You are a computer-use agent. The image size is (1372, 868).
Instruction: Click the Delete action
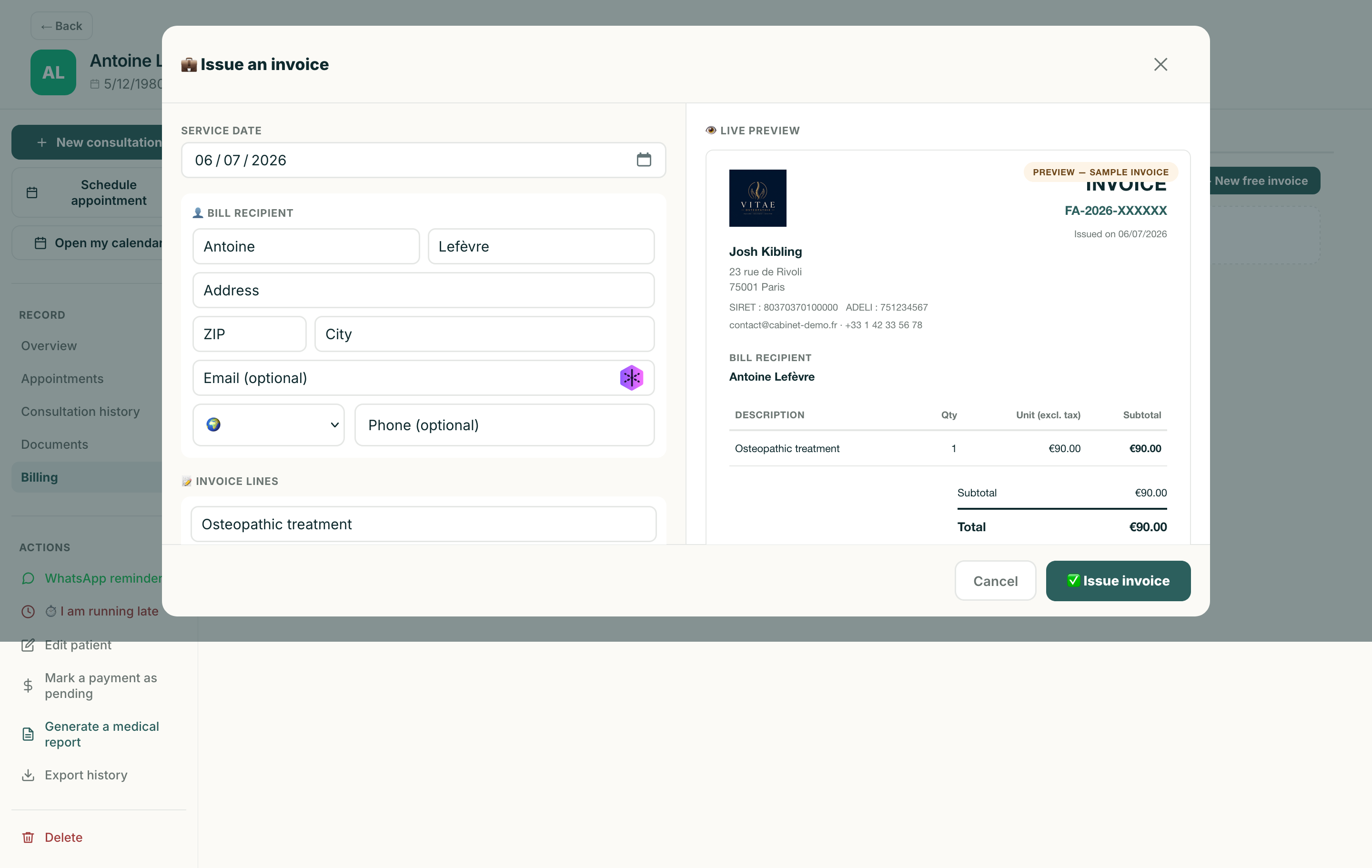click(x=64, y=837)
